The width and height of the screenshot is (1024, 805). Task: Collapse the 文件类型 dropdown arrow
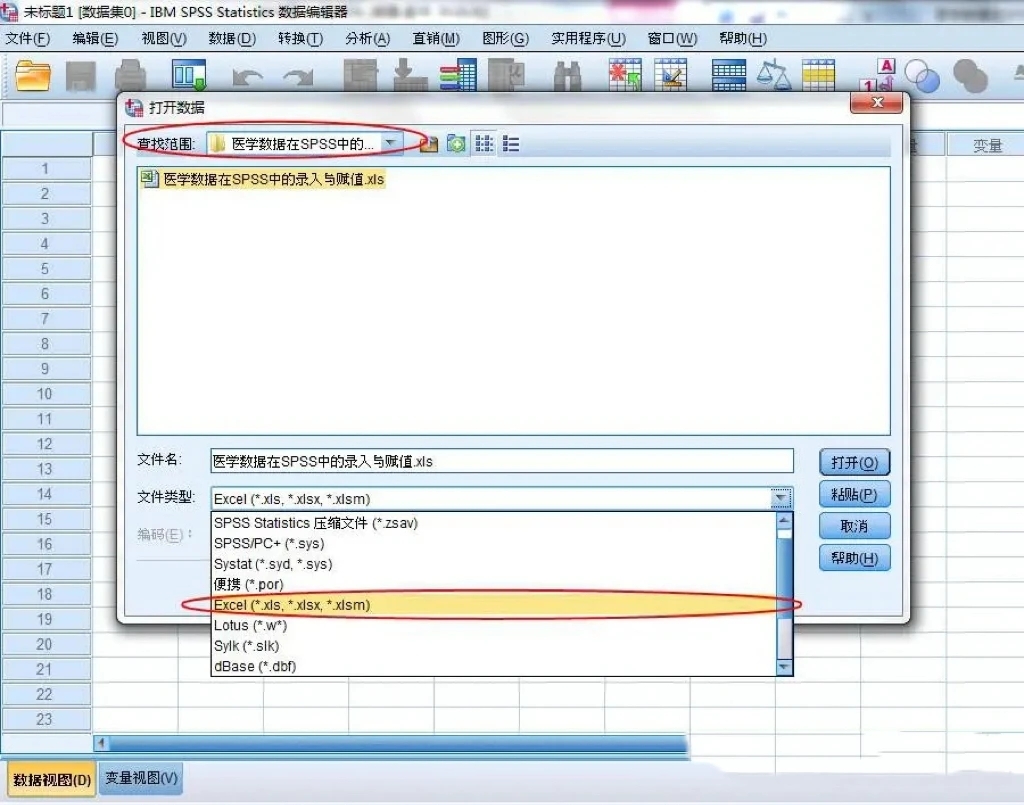[780, 499]
